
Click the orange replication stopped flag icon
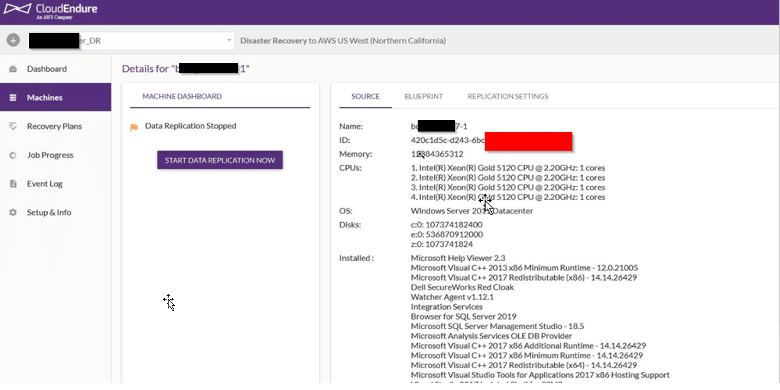coord(134,128)
